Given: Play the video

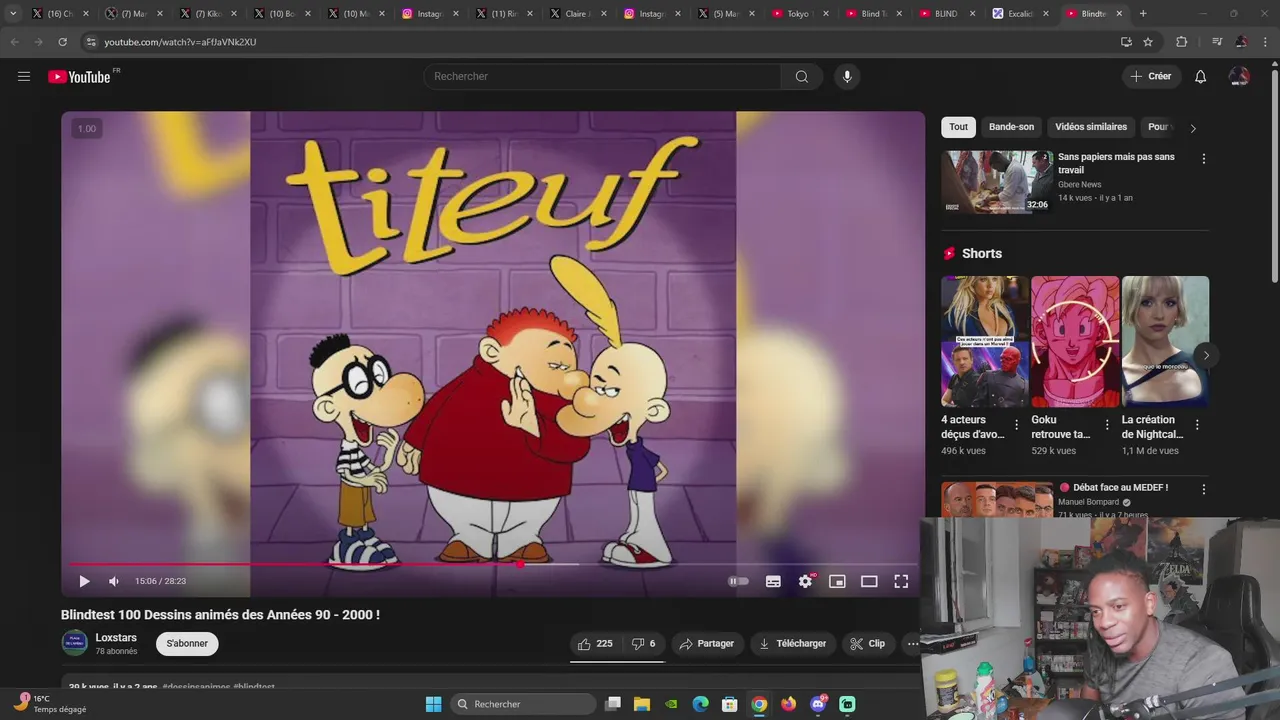Looking at the screenshot, I should pos(84,581).
